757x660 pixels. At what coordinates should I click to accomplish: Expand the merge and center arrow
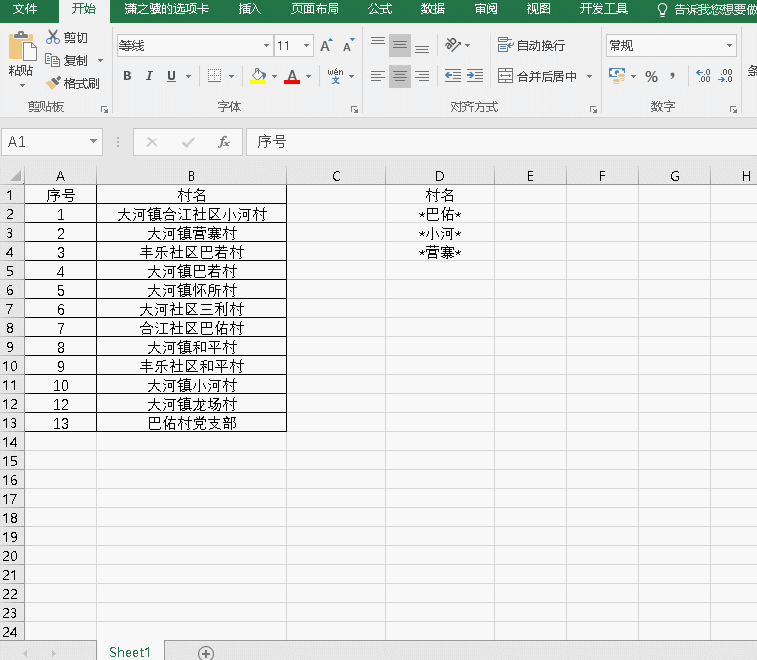[x=589, y=76]
